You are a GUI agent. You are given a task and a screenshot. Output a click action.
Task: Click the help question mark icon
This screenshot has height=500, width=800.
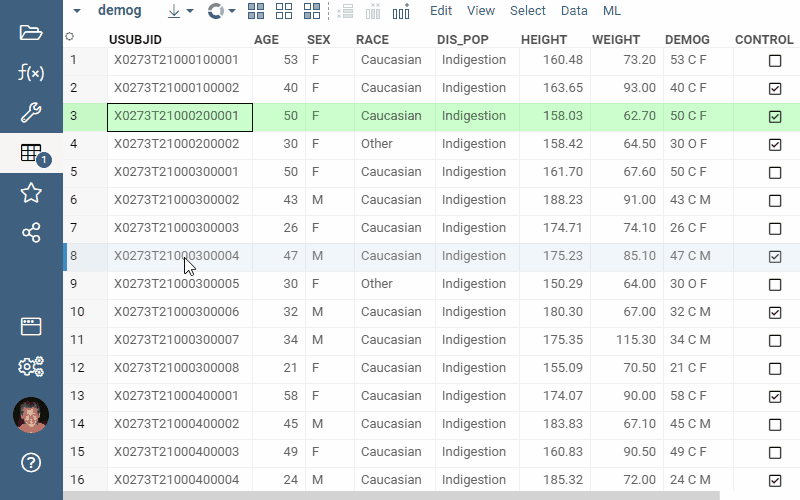coord(31,462)
